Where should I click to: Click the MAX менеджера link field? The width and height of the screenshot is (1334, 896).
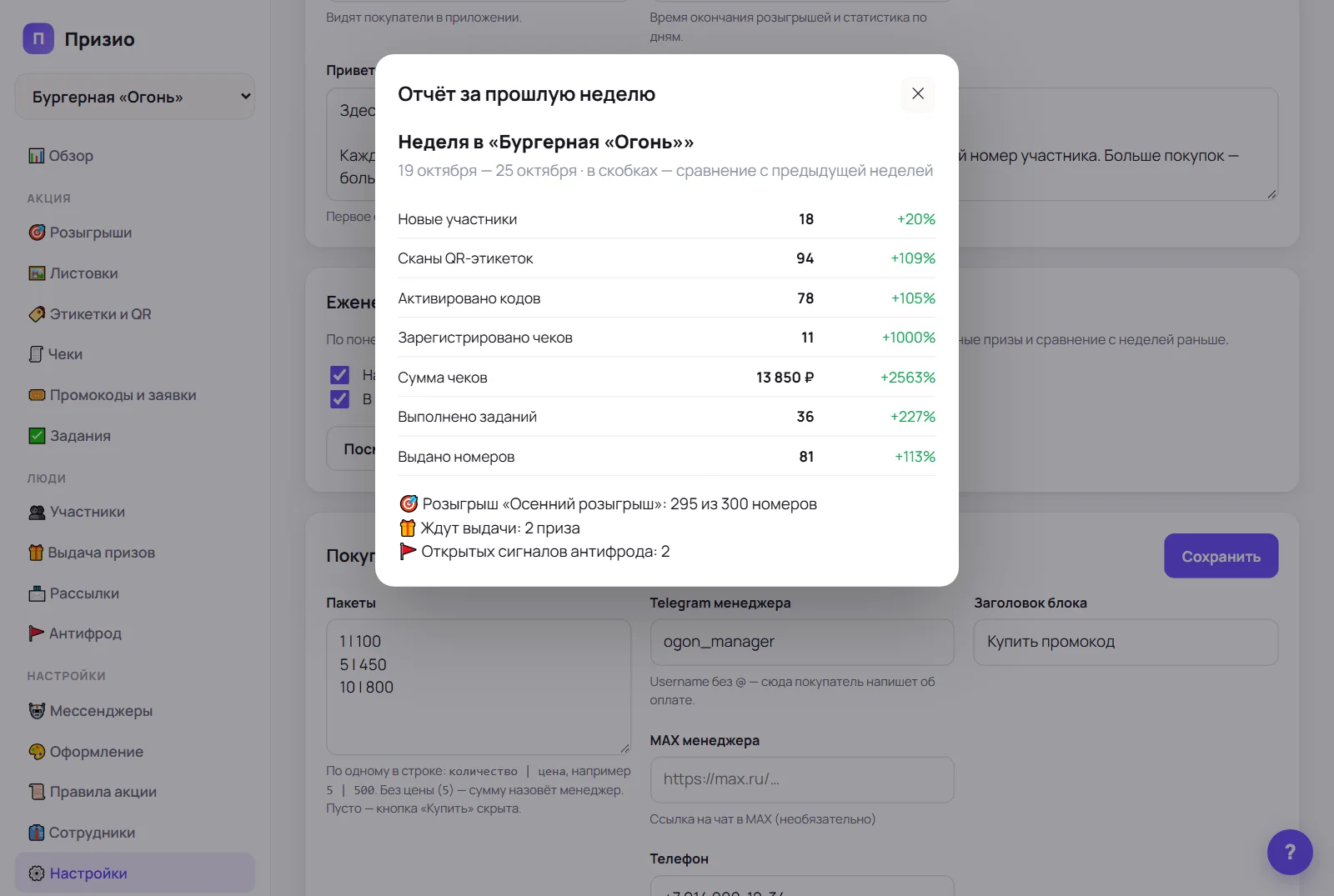(x=802, y=779)
